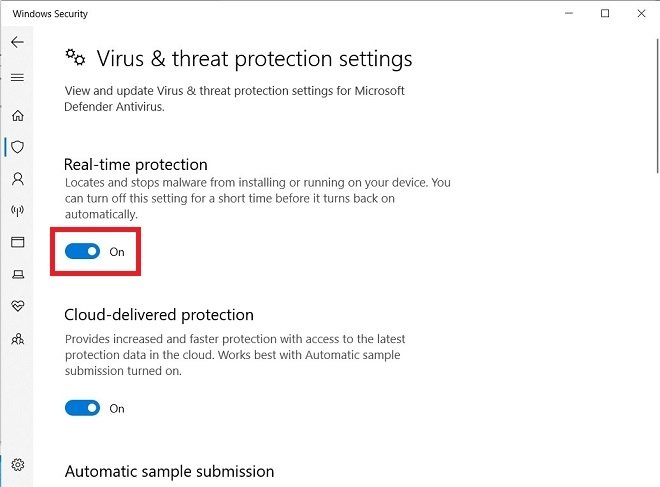The height and width of the screenshot is (487, 660).
Task: Click the Virus & threat protection settings title
Action: tap(254, 59)
